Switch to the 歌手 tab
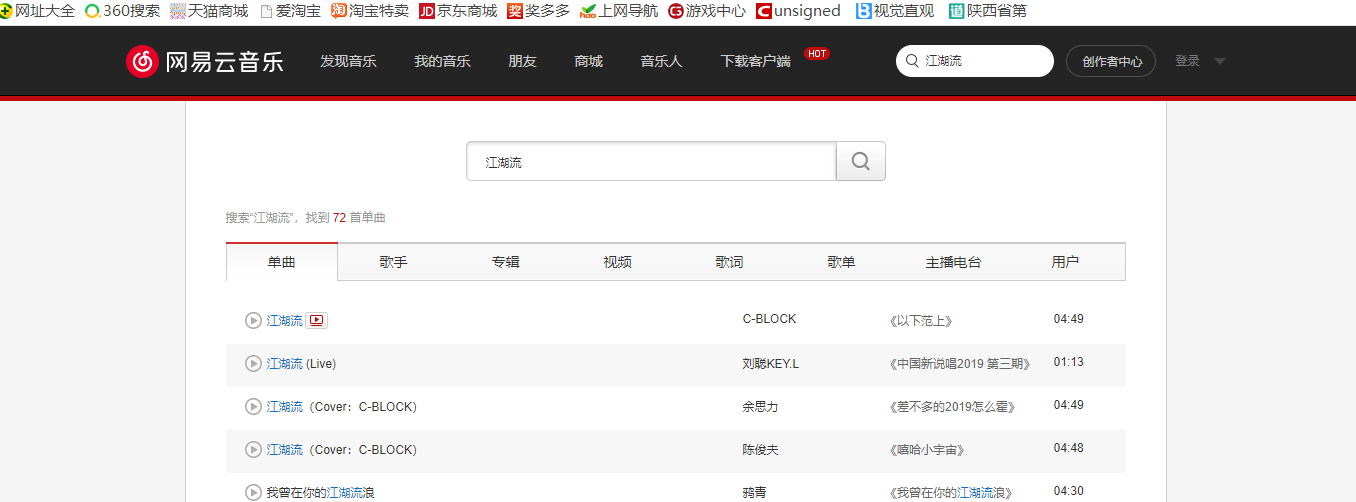The height and width of the screenshot is (502, 1356). [393, 262]
